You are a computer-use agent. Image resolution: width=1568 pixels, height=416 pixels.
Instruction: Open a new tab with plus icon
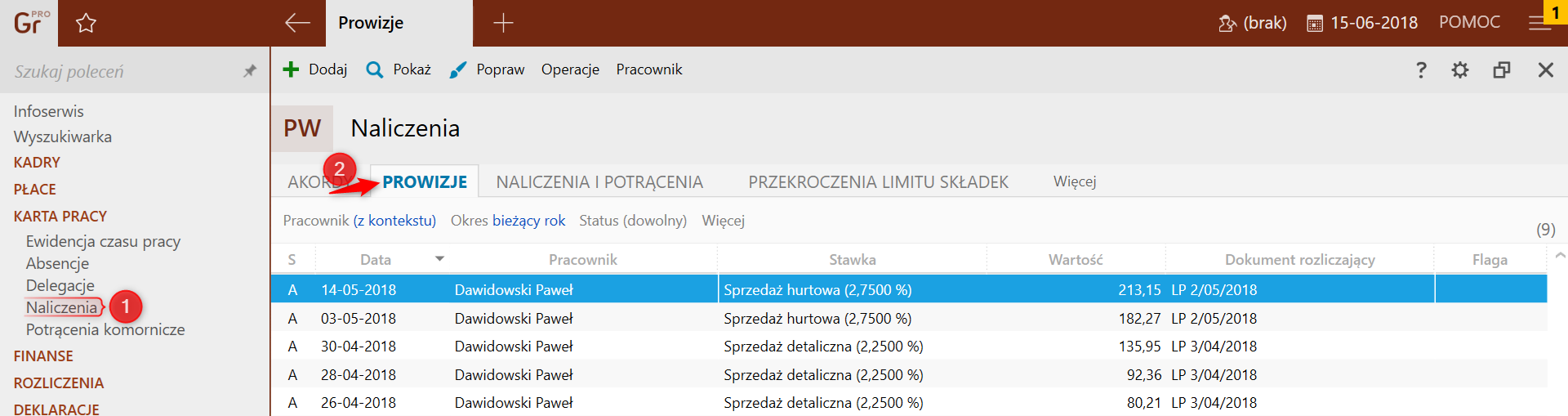pyautogui.click(x=503, y=23)
